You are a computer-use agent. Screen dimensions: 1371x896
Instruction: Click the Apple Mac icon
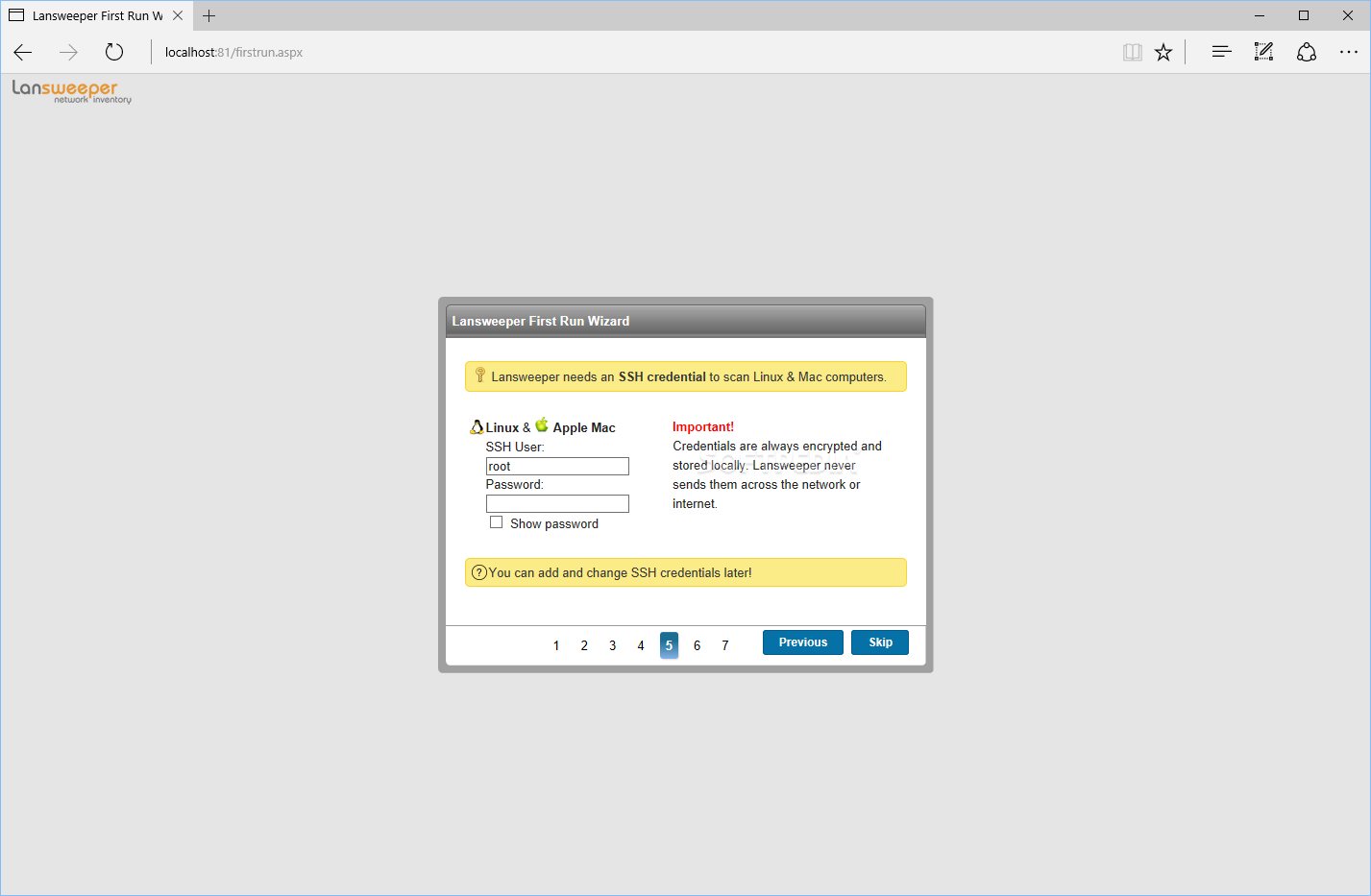[542, 424]
